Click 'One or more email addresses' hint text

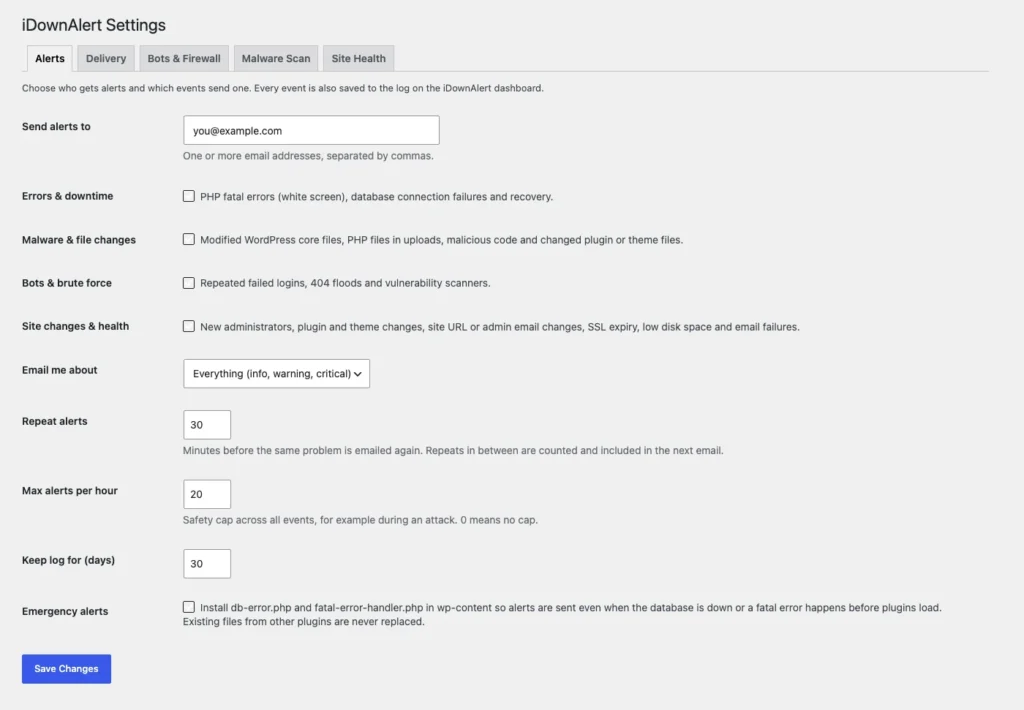point(308,156)
